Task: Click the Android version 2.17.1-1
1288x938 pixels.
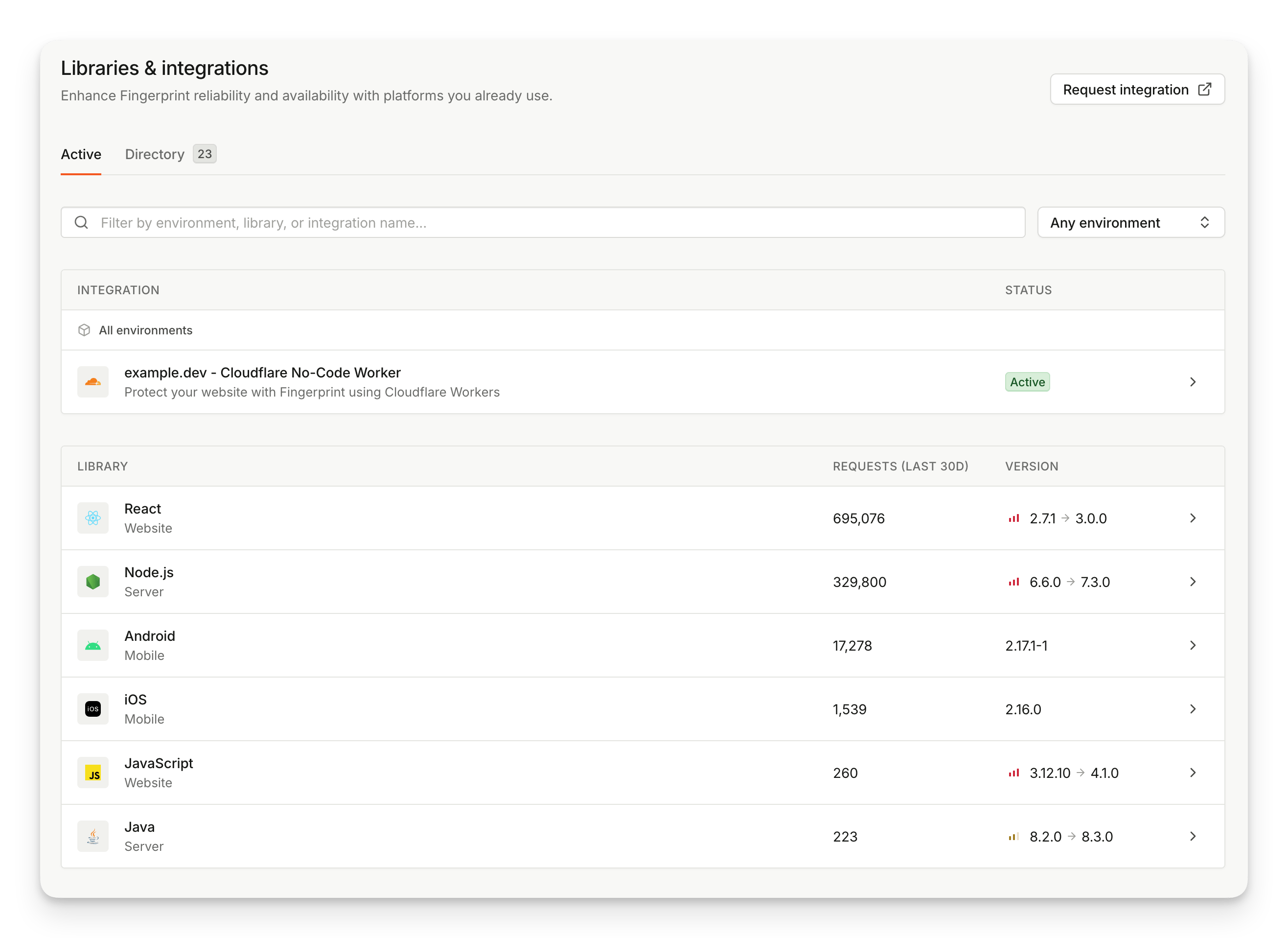Action: (x=1026, y=646)
